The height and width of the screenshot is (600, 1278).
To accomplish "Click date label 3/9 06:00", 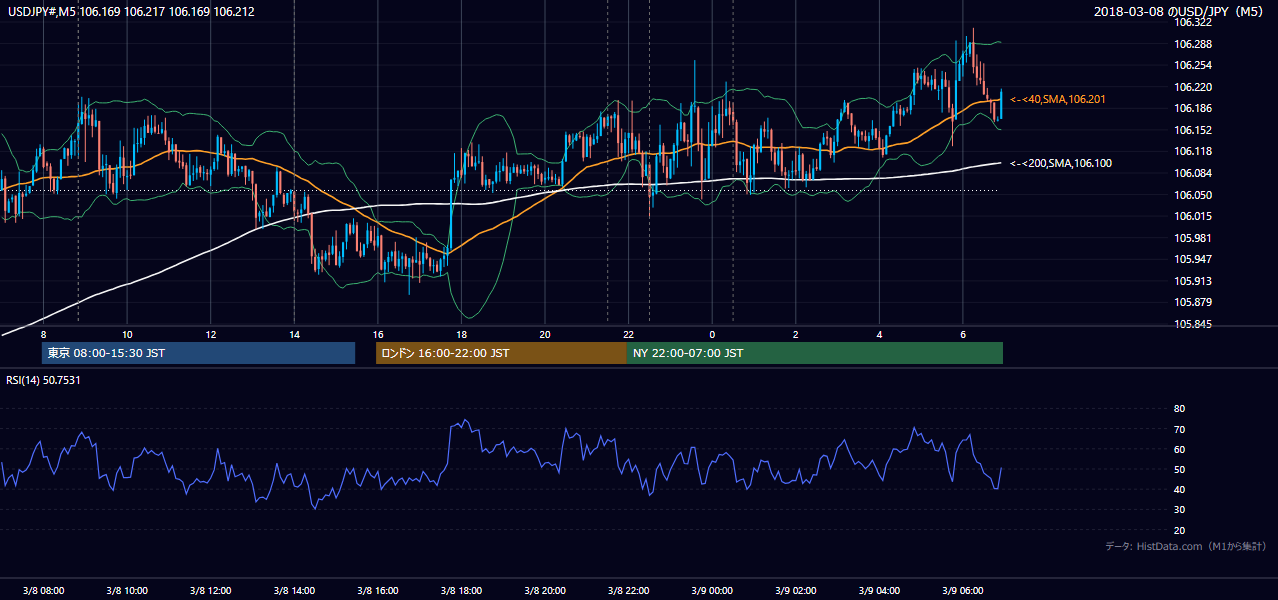I will click(x=963, y=590).
